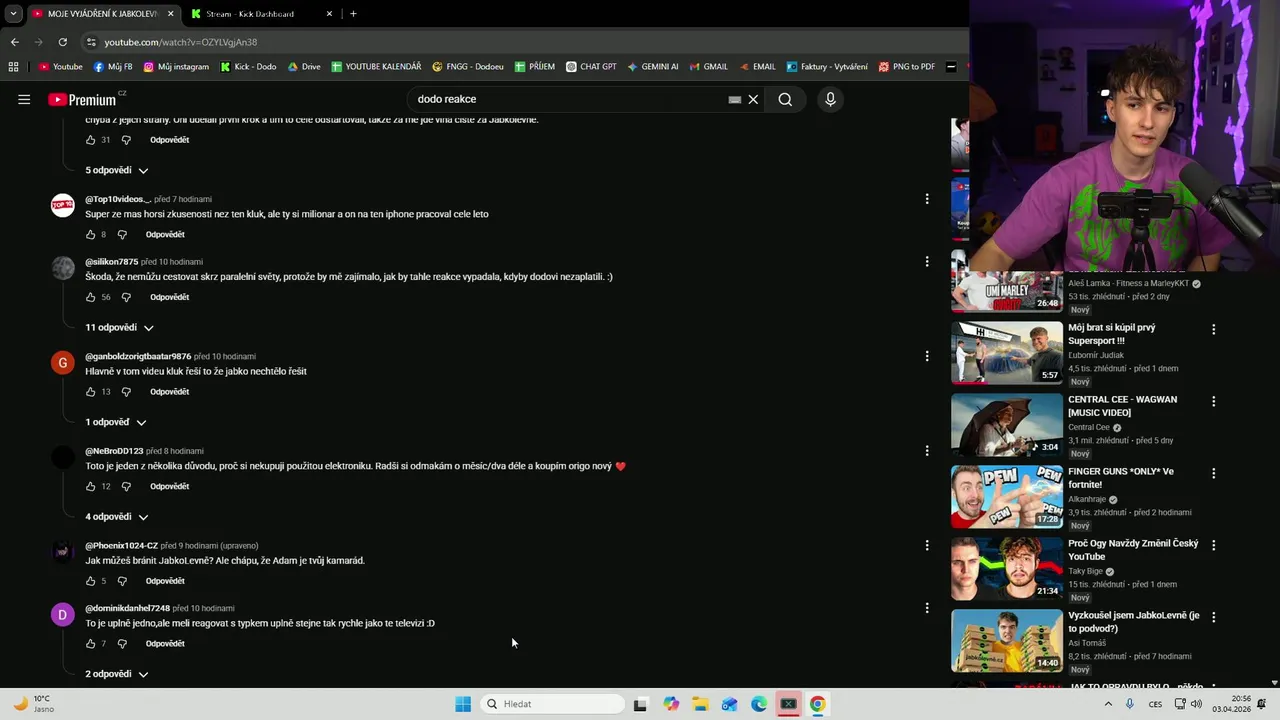Click the search magnifier button
This screenshot has height=720, width=1280.
click(x=785, y=99)
